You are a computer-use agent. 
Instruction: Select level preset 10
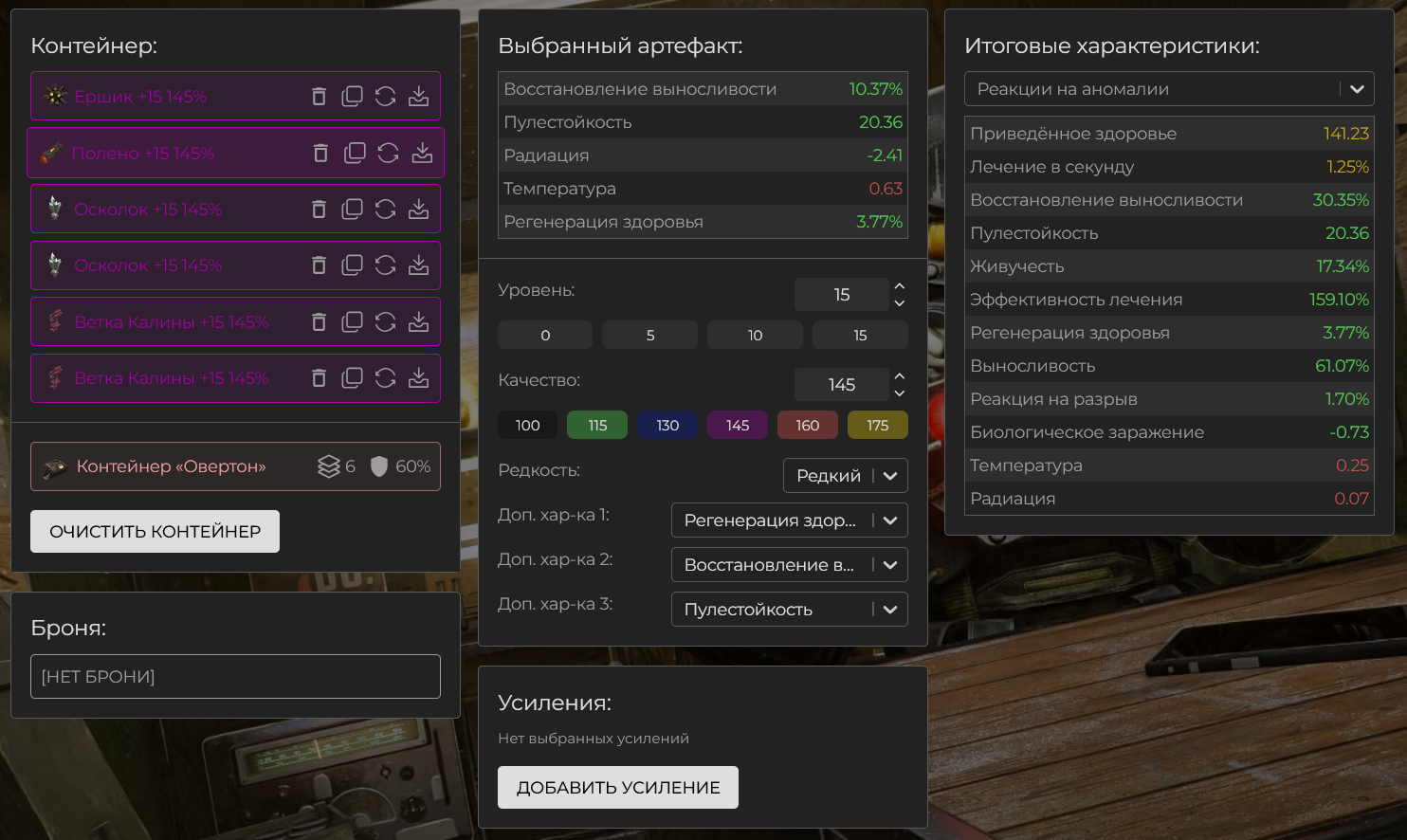755,335
